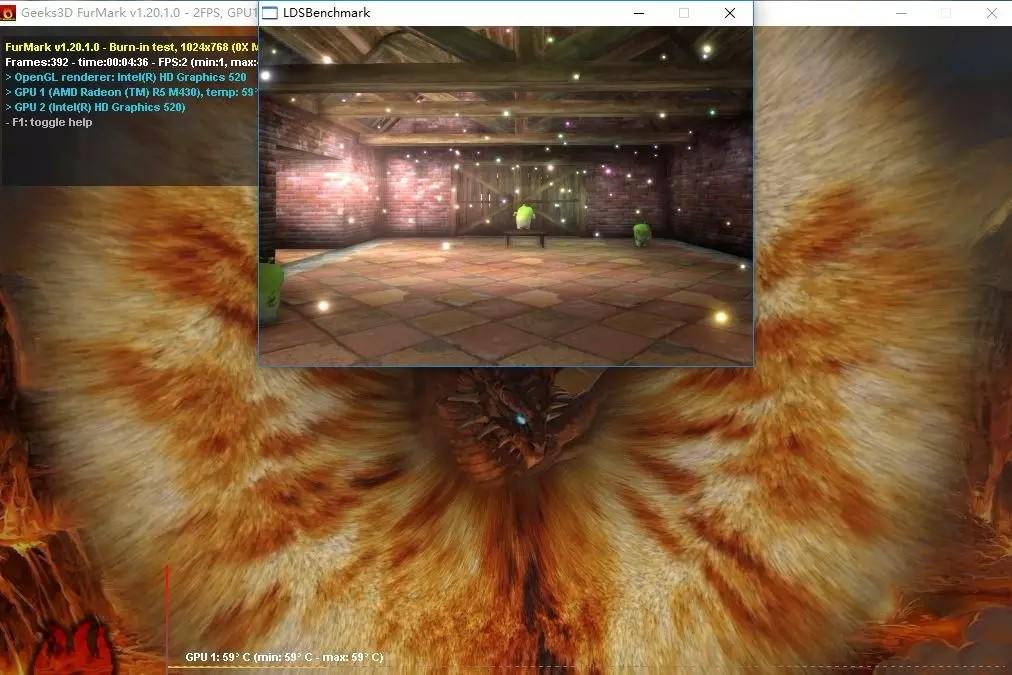
Task: Click the OpenGL renderer info line
Action: [x=126, y=77]
